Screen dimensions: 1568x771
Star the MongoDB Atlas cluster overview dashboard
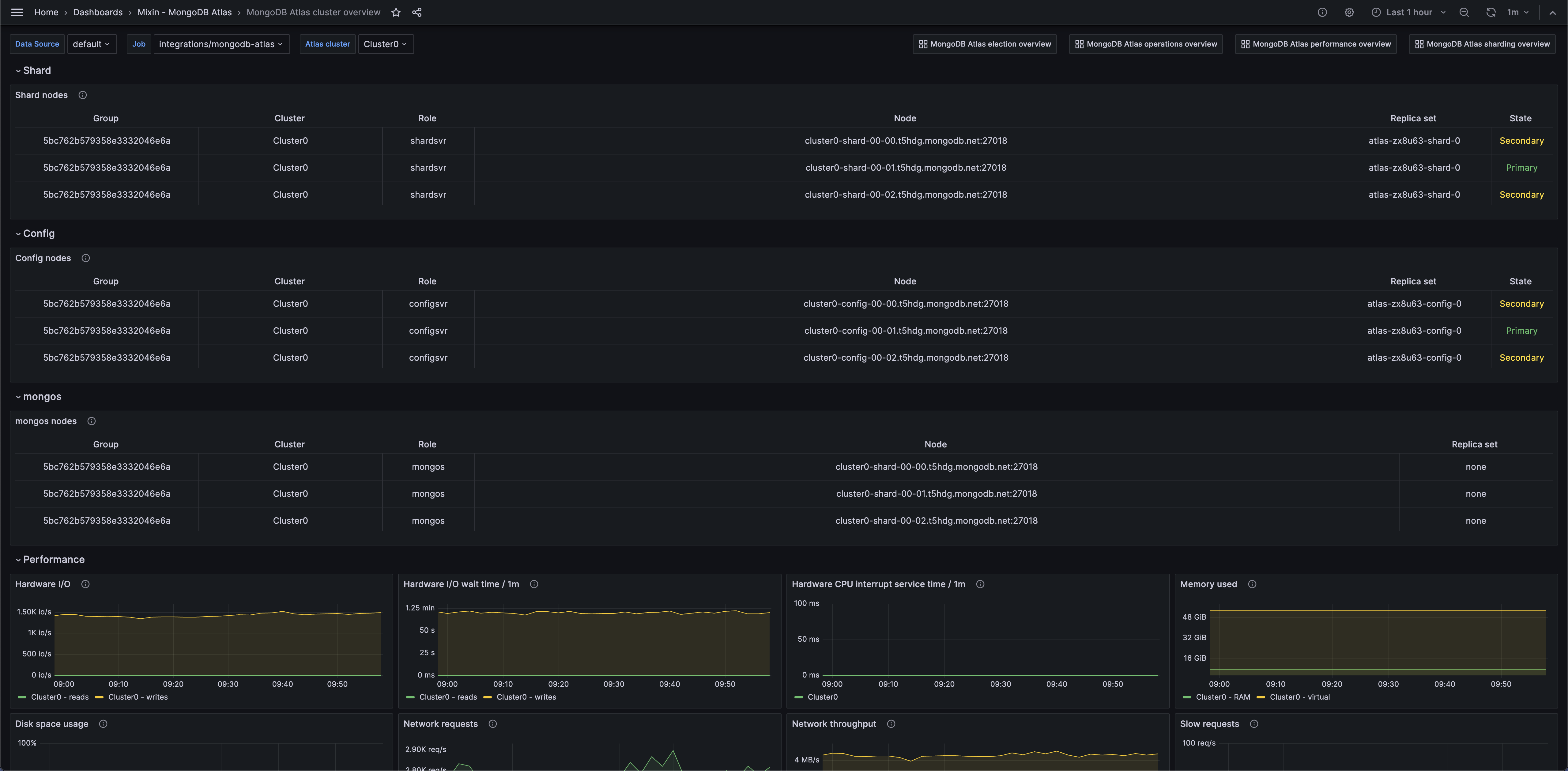point(396,12)
